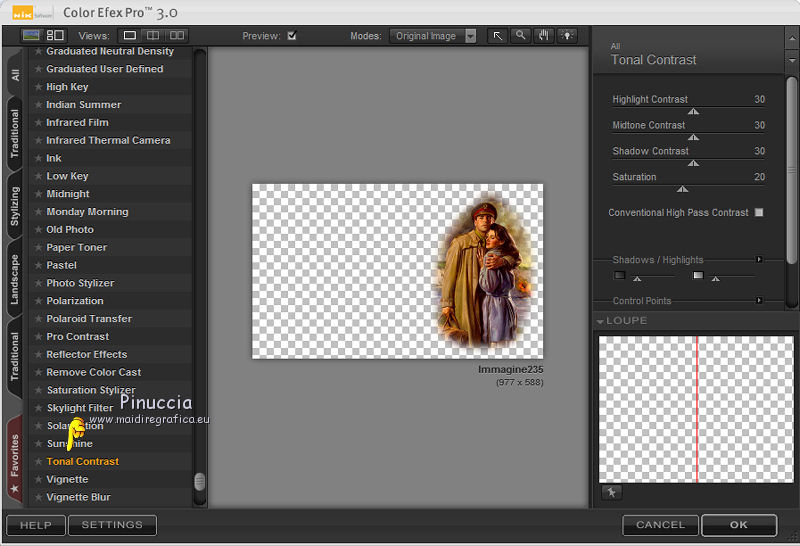
Task: Switch to side-by-side preview view
Action: pos(177,36)
